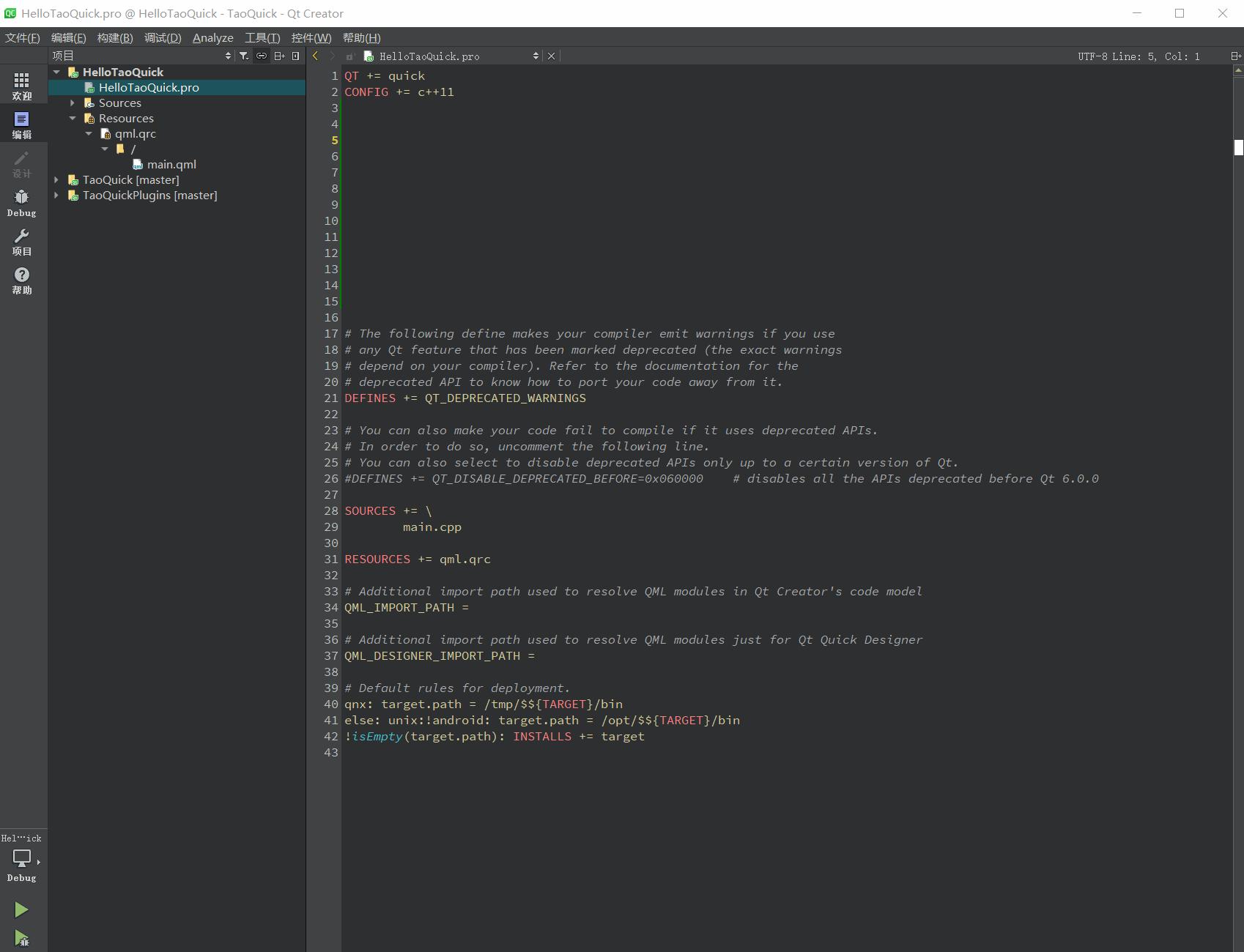Open the Projects (项目) wrench mode
This screenshot has width=1244, height=952.
tap(22, 242)
